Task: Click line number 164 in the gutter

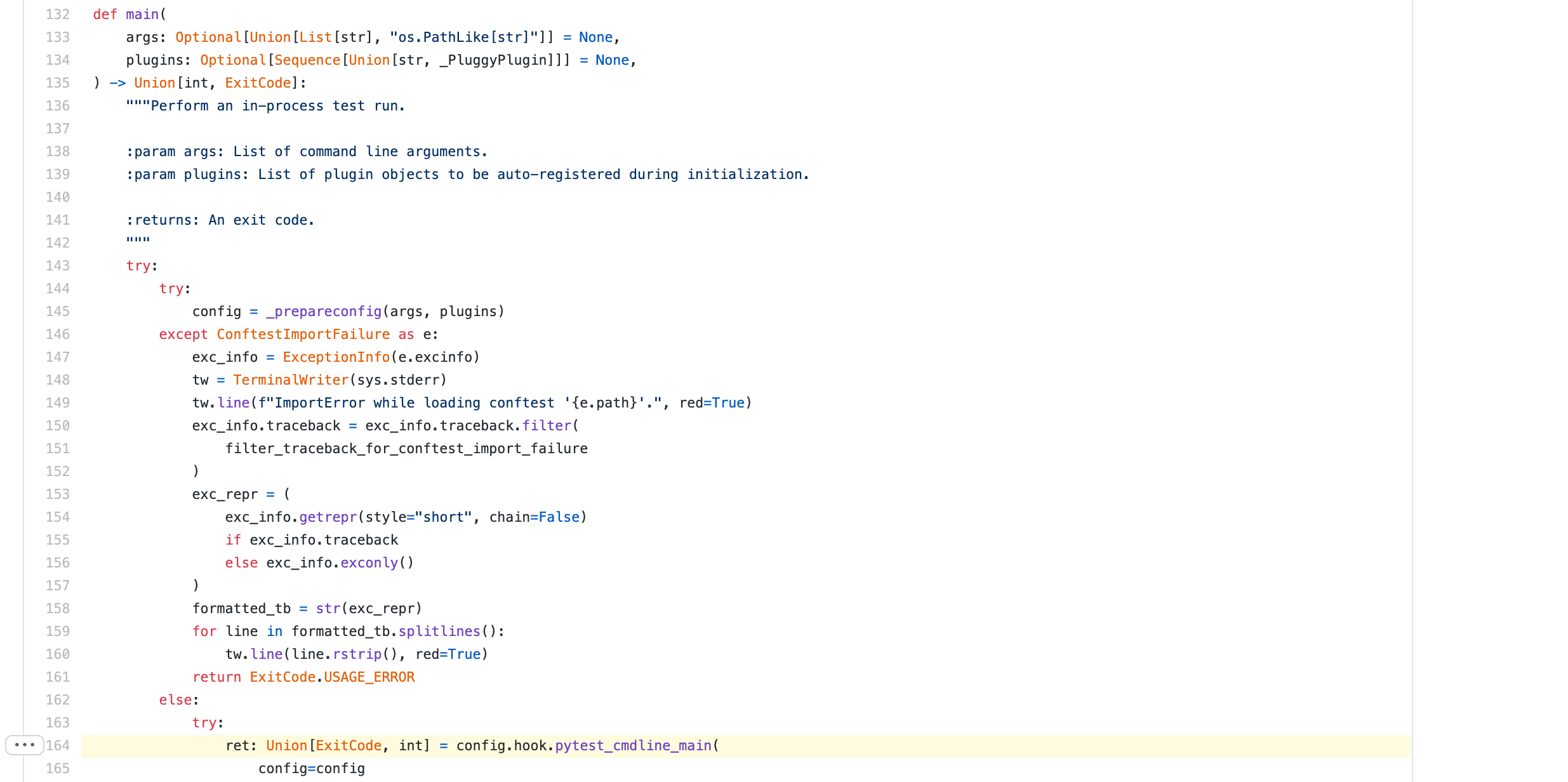Action: point(57,745)
